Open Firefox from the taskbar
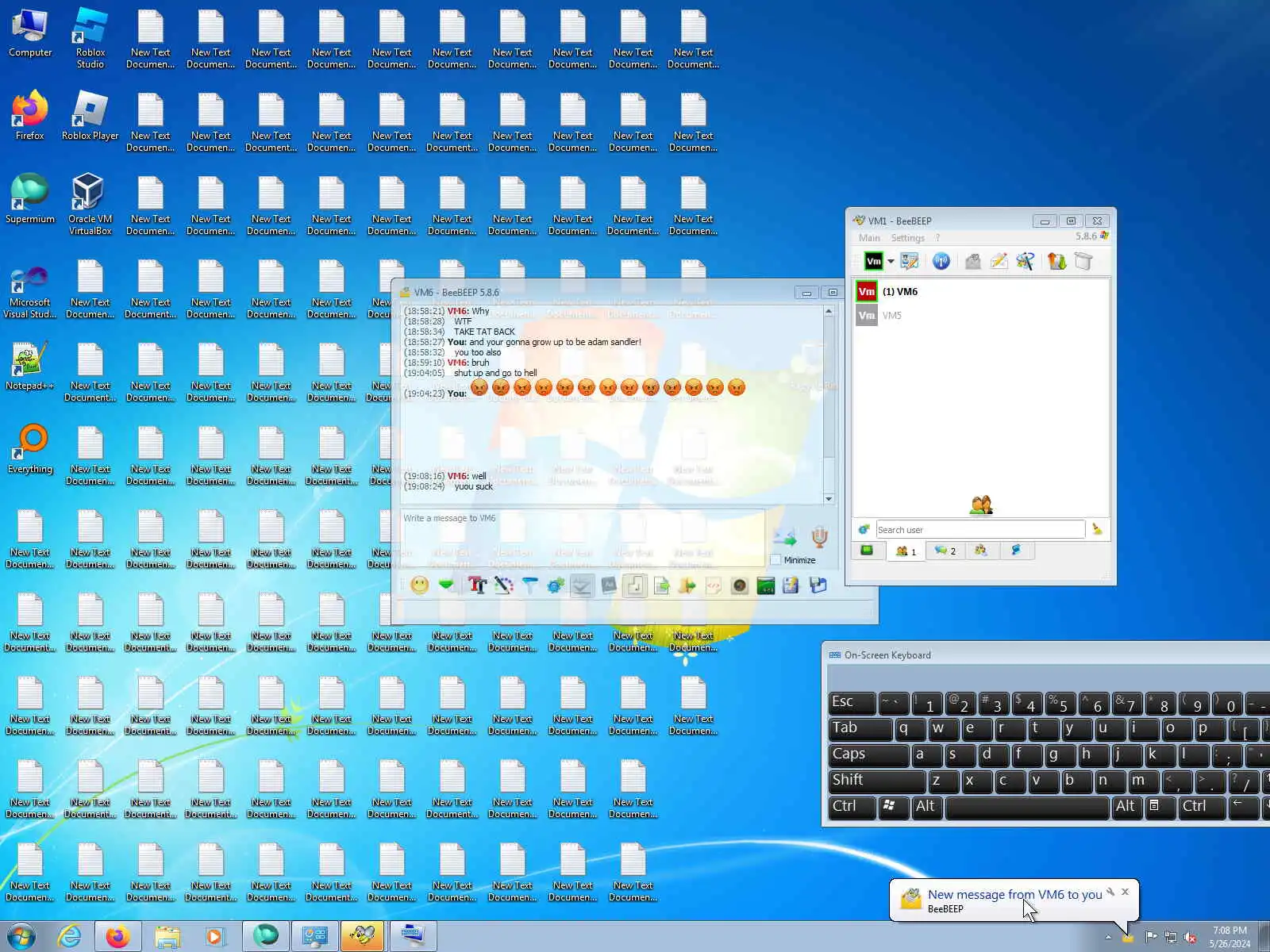The height and width of the screenshot is (952, 1270). coord(118,937)
